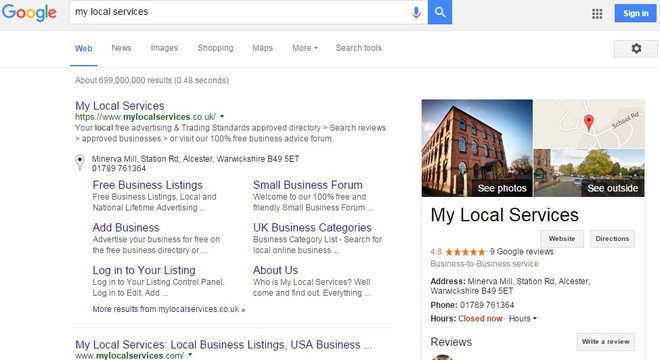Click the blue magnifier search button
The image size is (660, 360).
(x=440, y=12)
